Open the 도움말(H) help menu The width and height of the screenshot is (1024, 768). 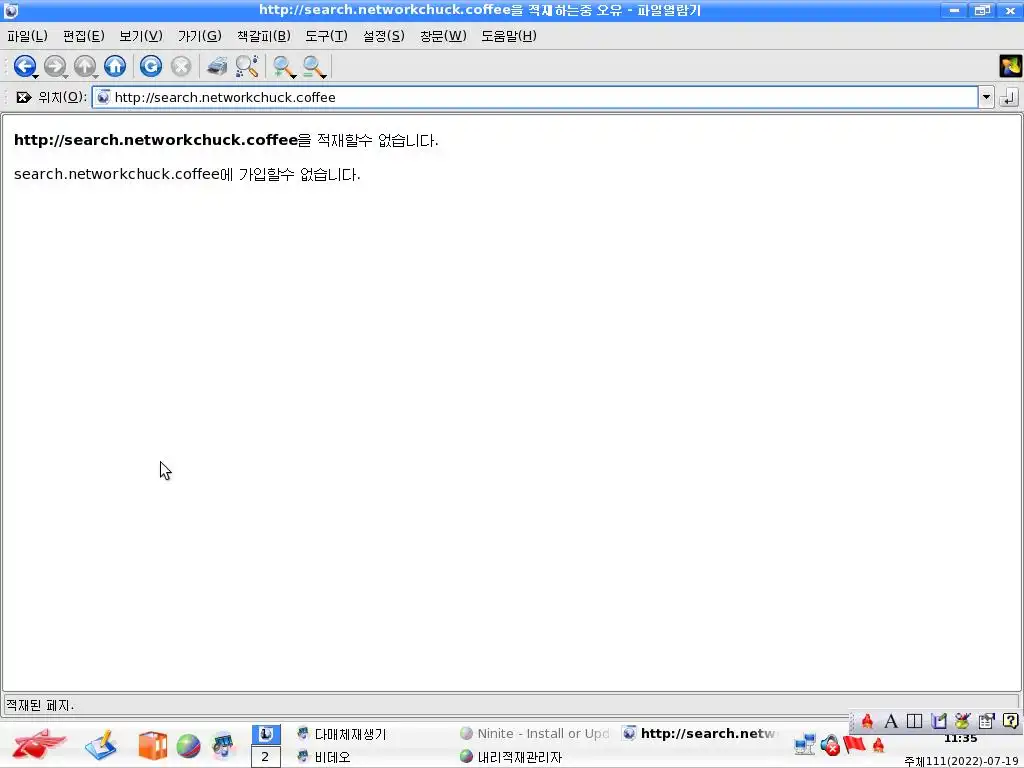509,36
